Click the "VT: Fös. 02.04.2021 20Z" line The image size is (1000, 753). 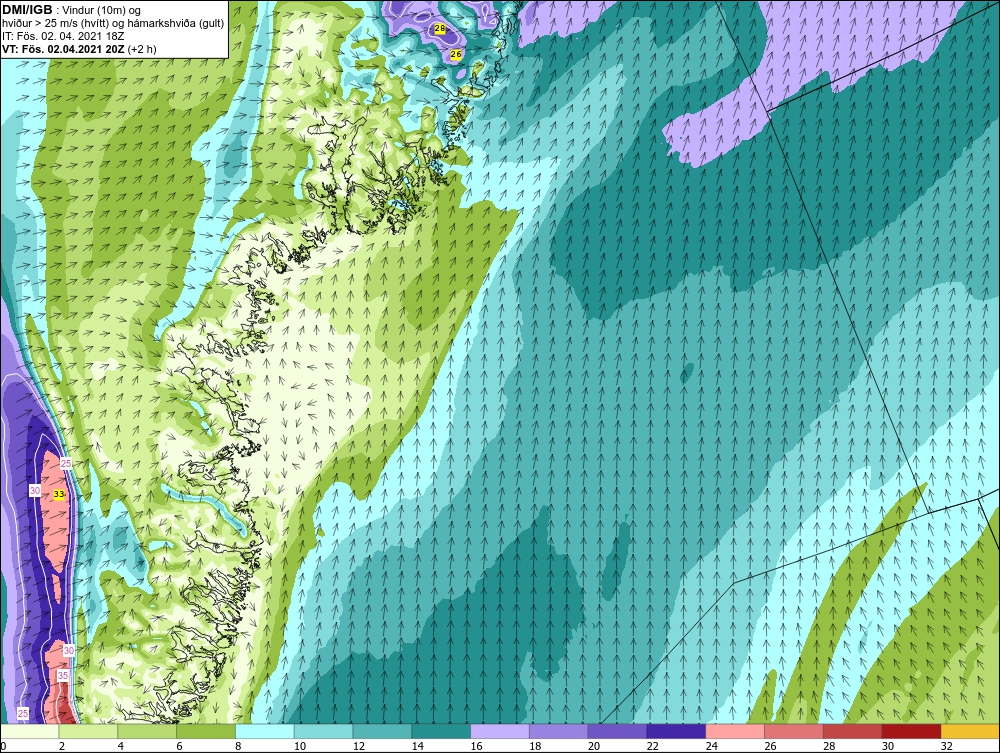pos(64,49)
